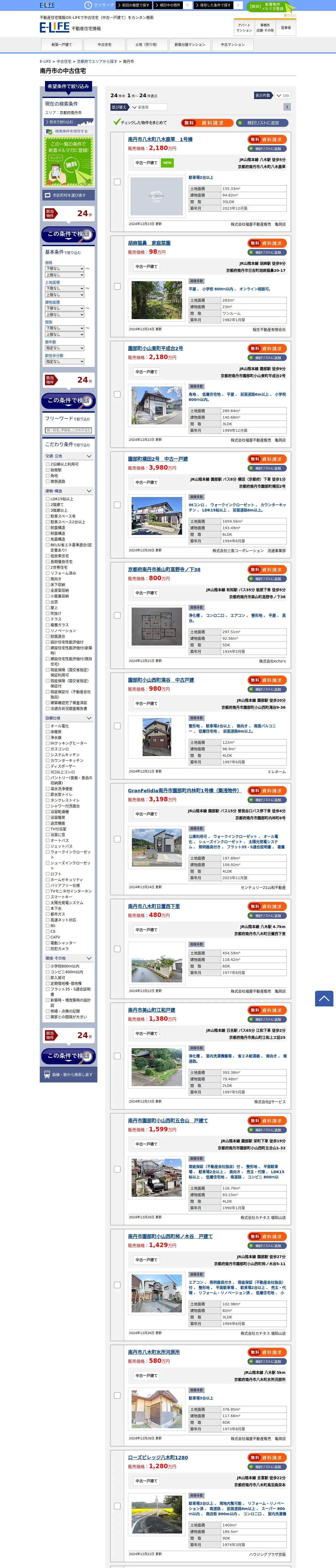
Task: Open the 駅徒歩分数 指定なし dropdown
Action: click(65, 362)
